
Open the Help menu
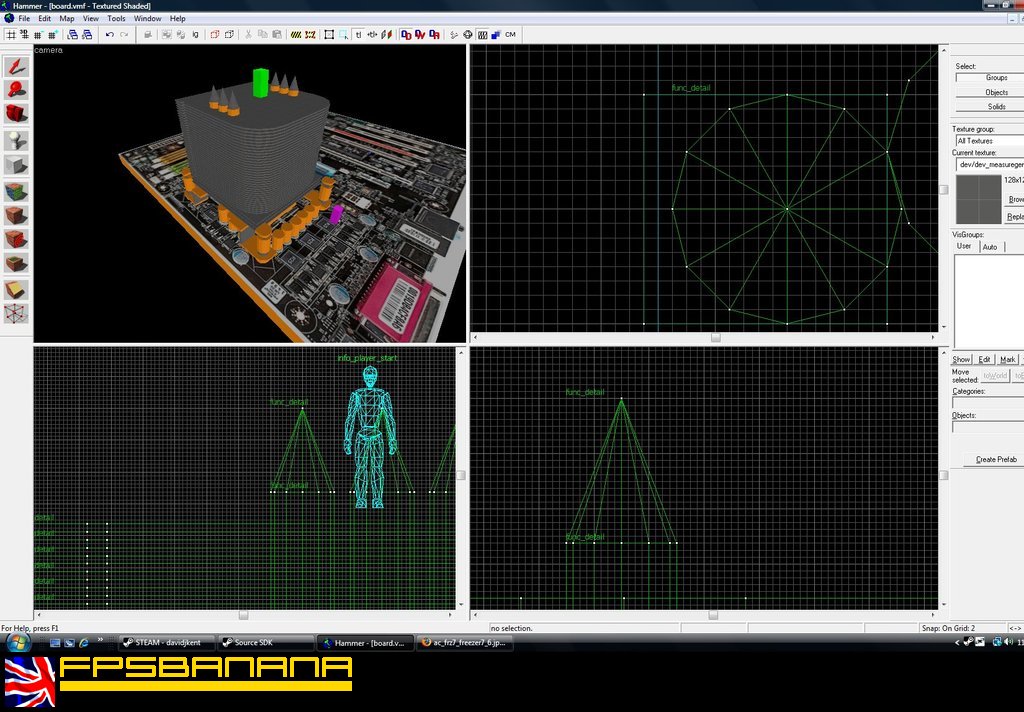click(x=178, y=18)
